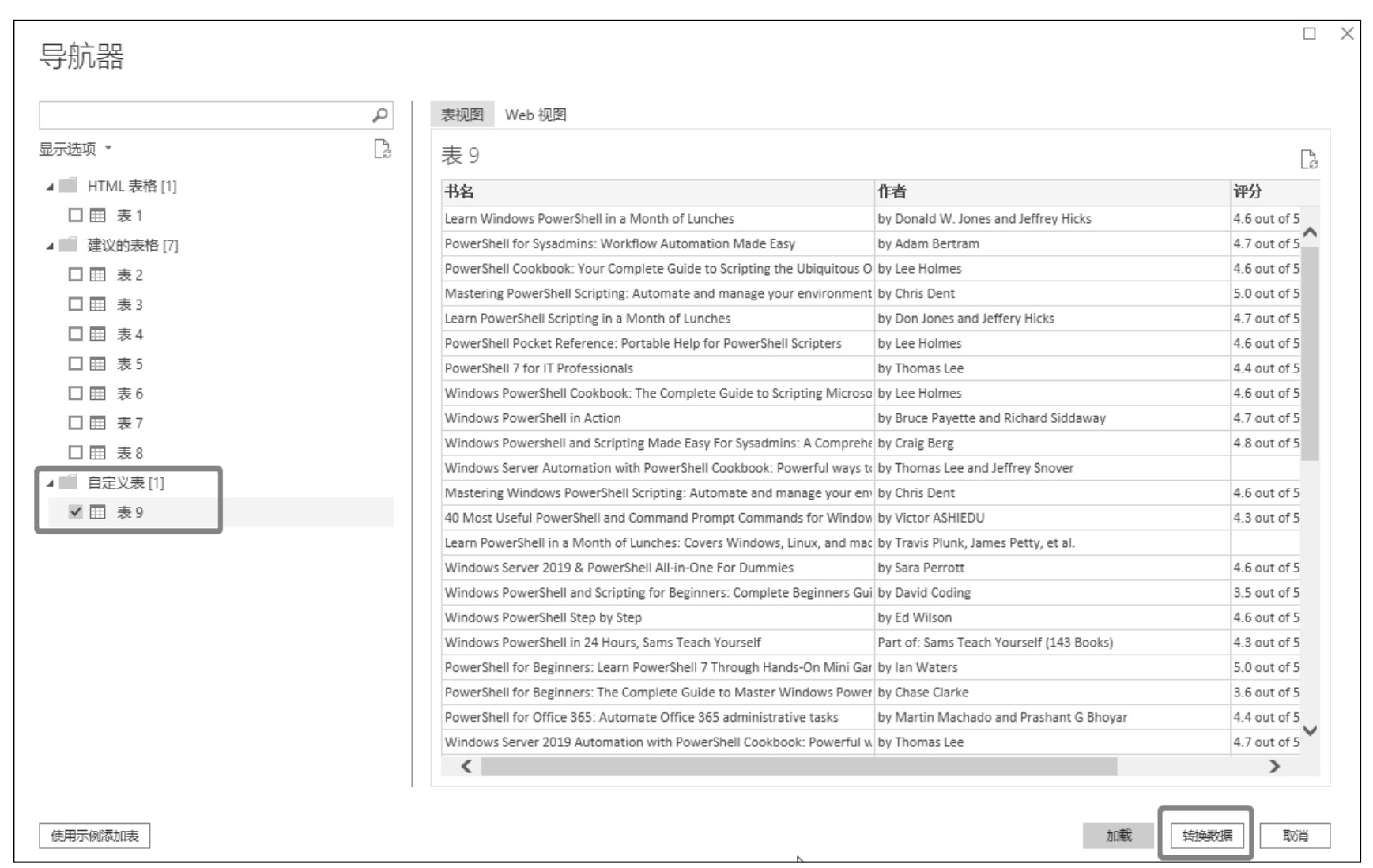1373x868 pixels.
Task: Click the vertical scrollbar thumb
Action: pos(1310,353)
